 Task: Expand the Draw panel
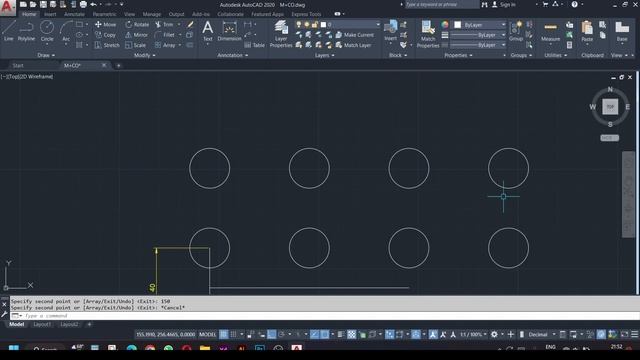[46, 55]
